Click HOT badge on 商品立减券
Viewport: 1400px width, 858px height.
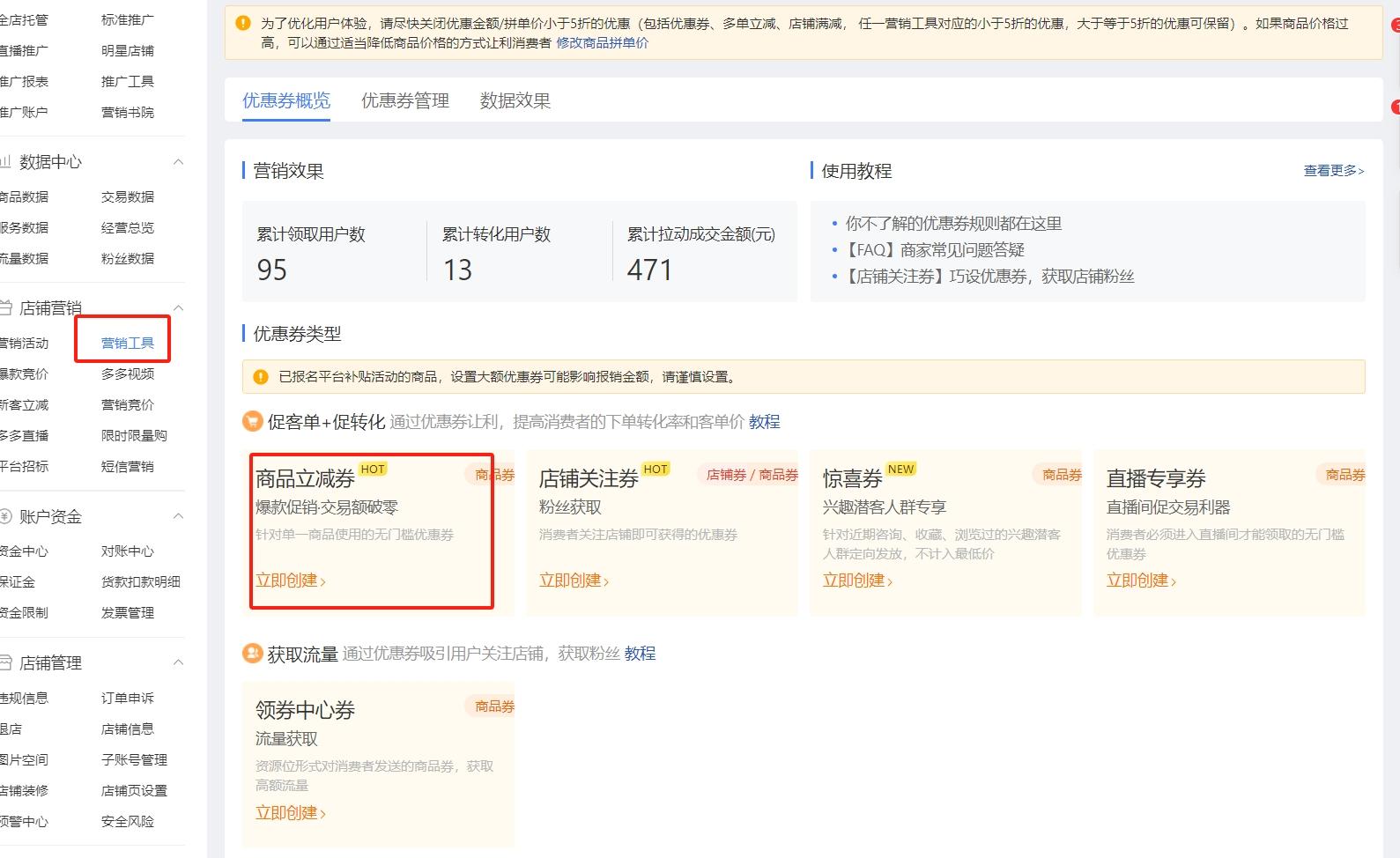tap(374, 470)
